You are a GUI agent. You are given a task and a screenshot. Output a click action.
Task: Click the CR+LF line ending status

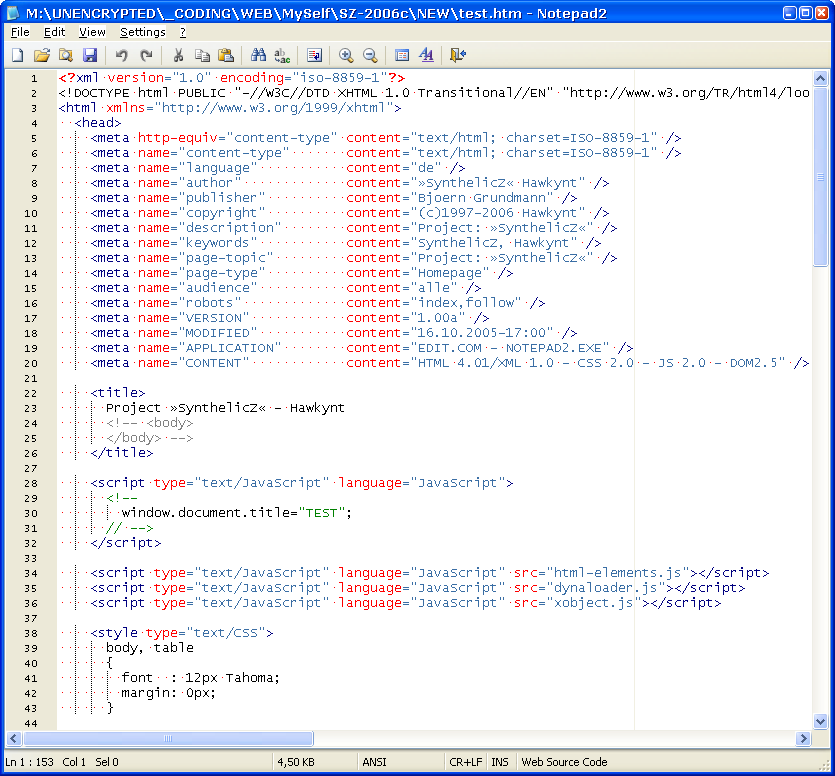coord(465,762)
